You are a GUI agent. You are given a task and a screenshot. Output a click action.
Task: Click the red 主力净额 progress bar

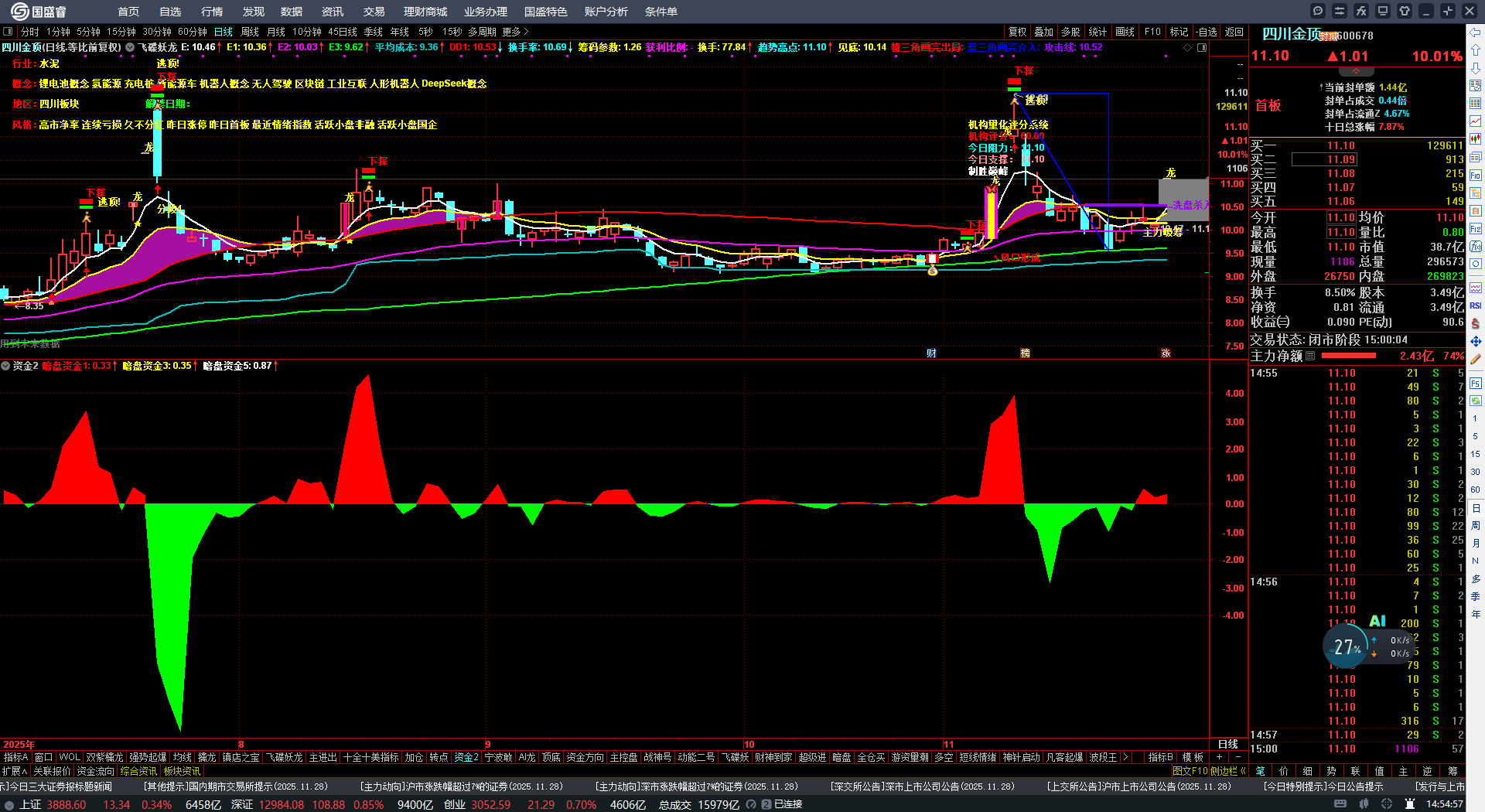(x=1349, y=356)
